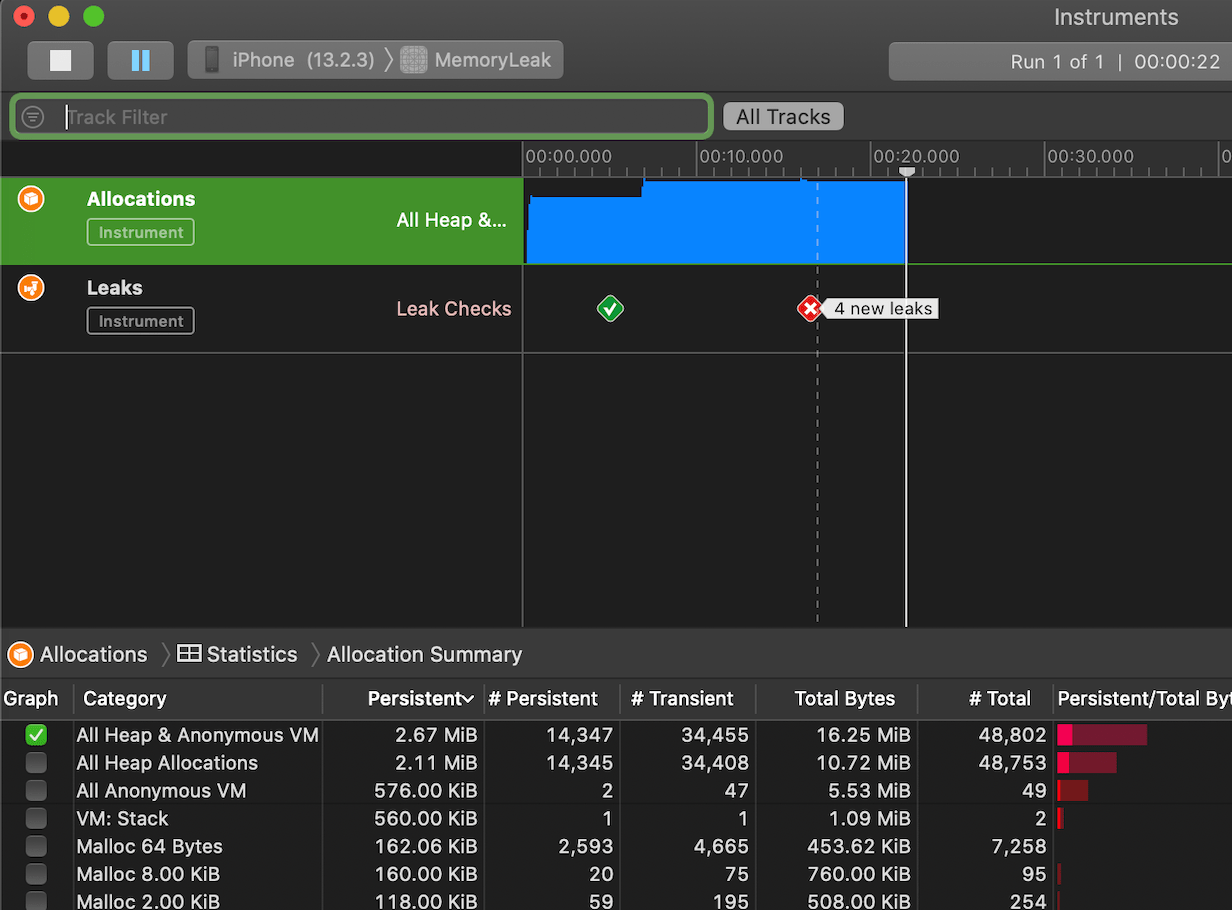Click the Run 1 of 1 status display
This screenshot has width=1232, height=910.
1060,61
